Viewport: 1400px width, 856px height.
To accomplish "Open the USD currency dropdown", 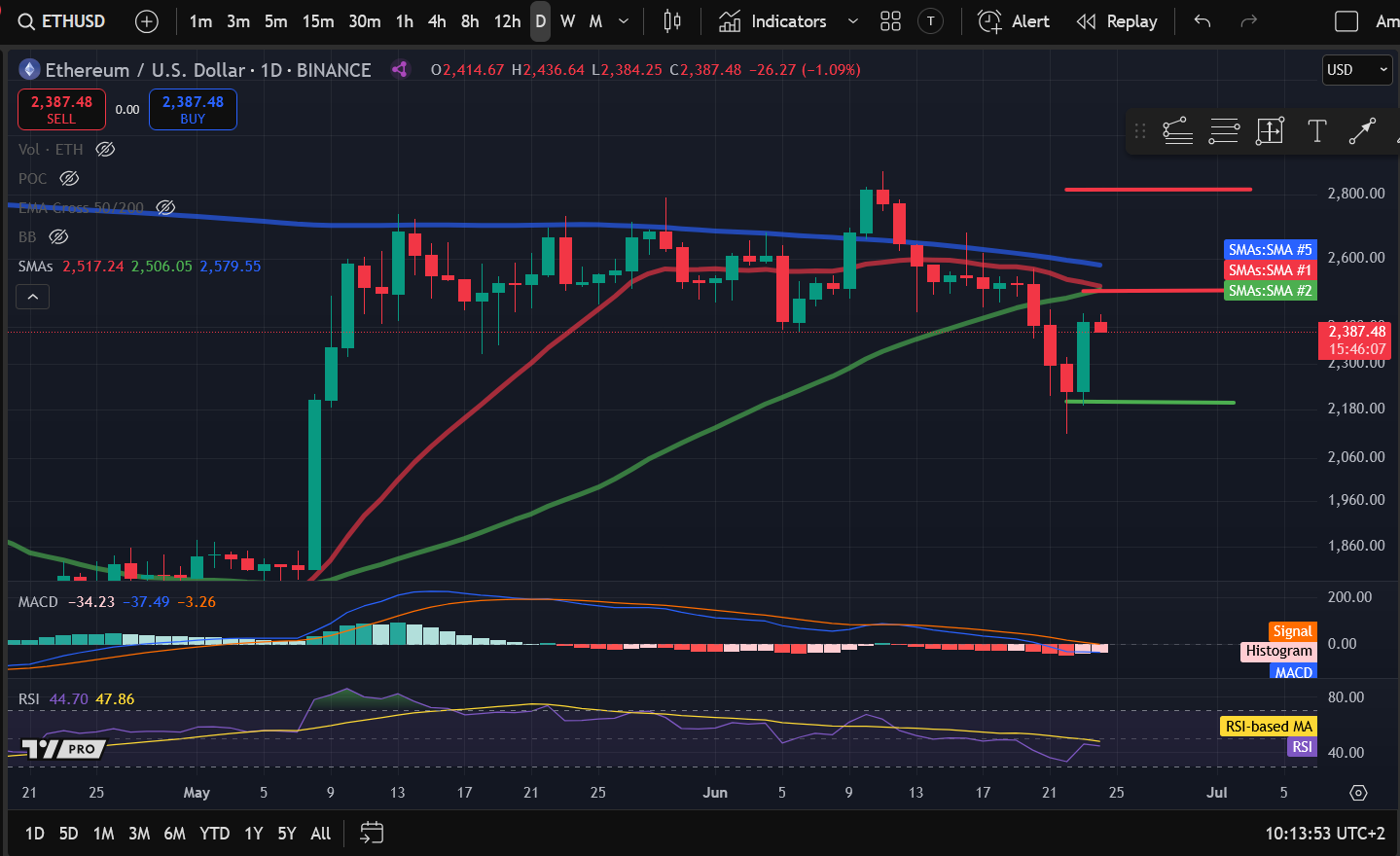I will point(1357,69).
